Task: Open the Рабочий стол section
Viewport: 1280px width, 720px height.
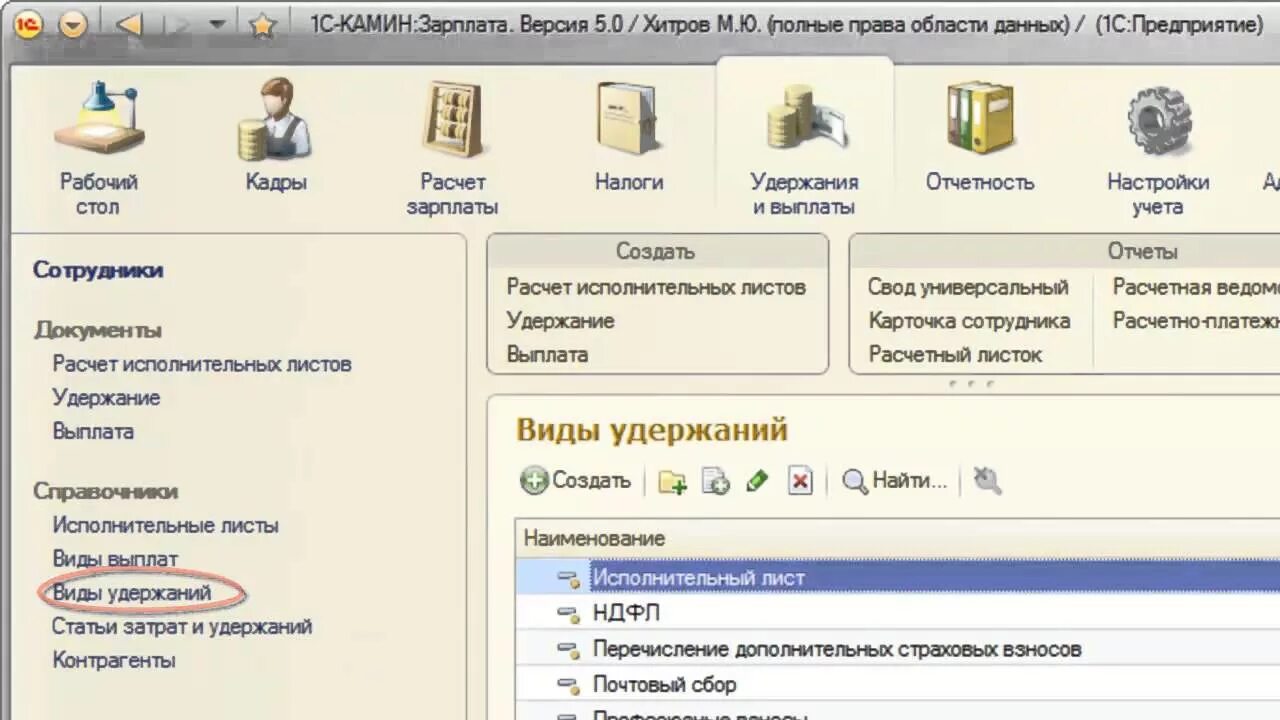Action: click(x=97, y=150)
